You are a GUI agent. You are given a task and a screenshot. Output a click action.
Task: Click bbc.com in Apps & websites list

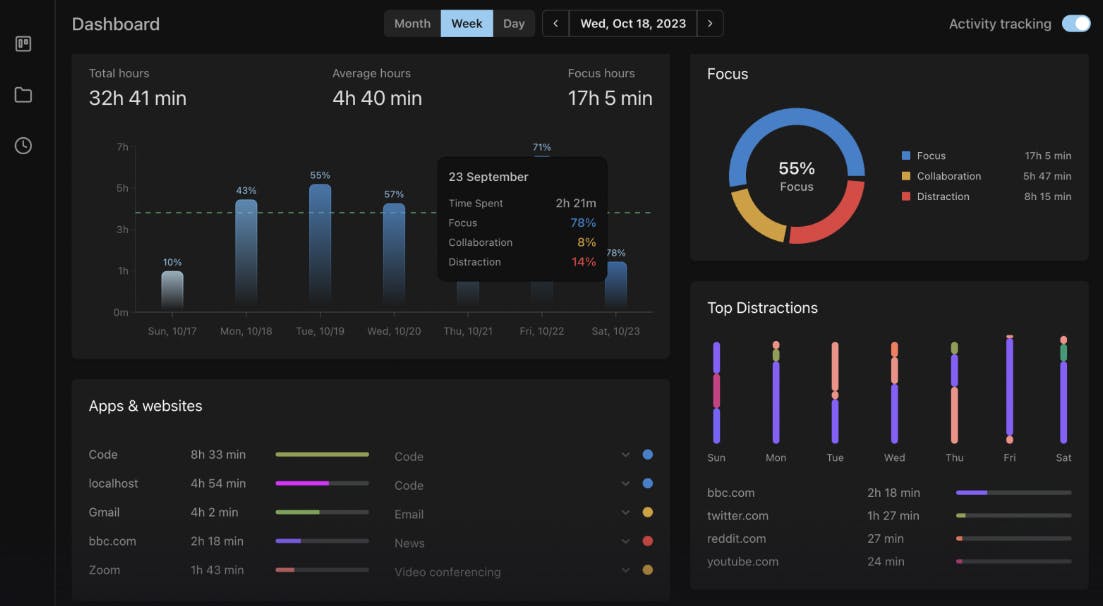click(113, 541)
